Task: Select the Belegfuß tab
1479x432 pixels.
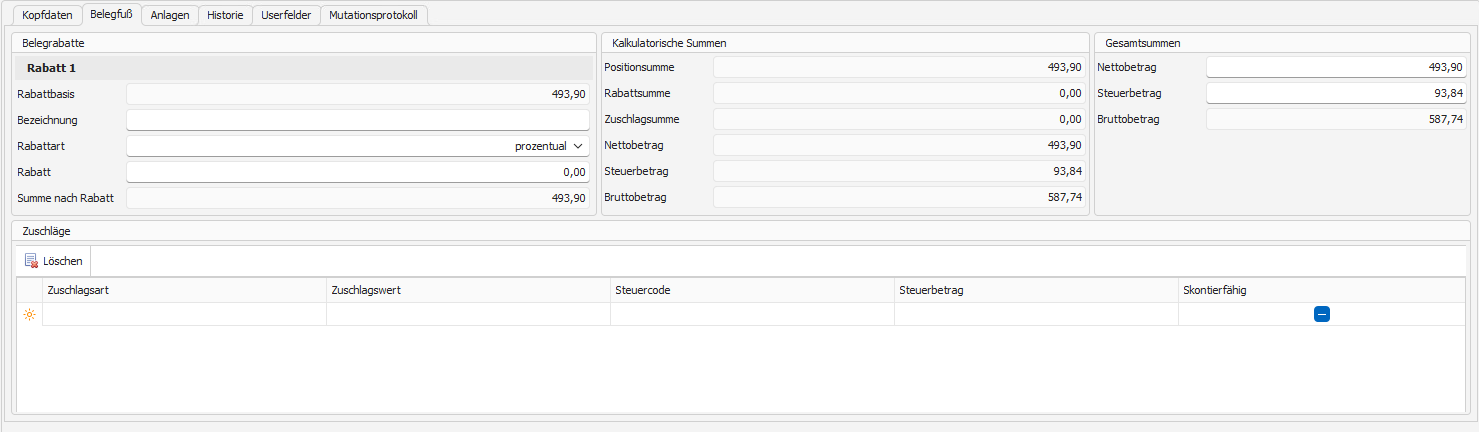Action: click(x=111, y=15)
